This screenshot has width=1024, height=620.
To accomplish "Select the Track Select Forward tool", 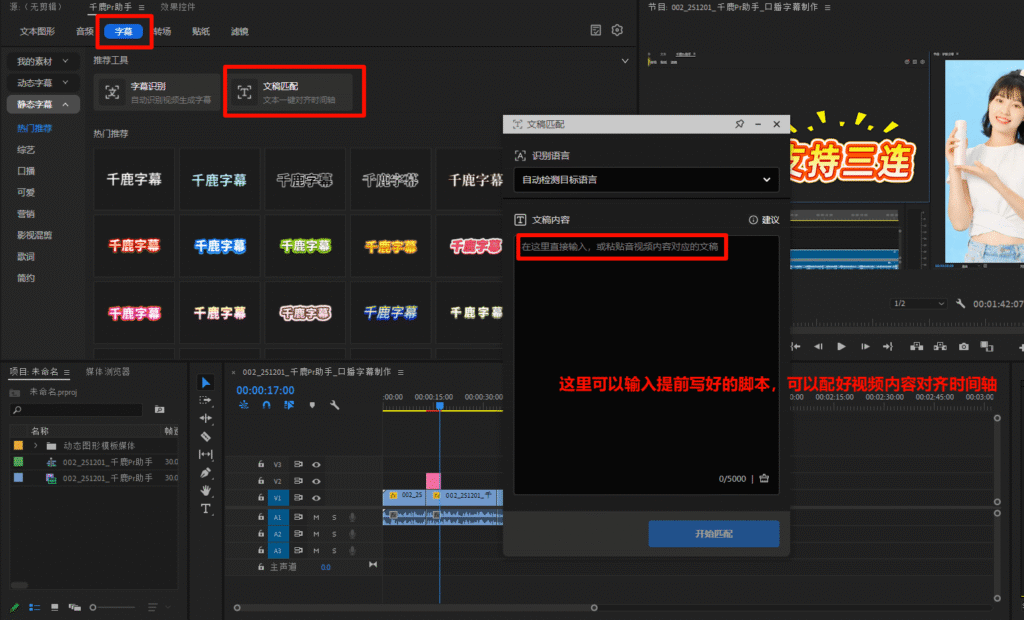I will 206,400.
